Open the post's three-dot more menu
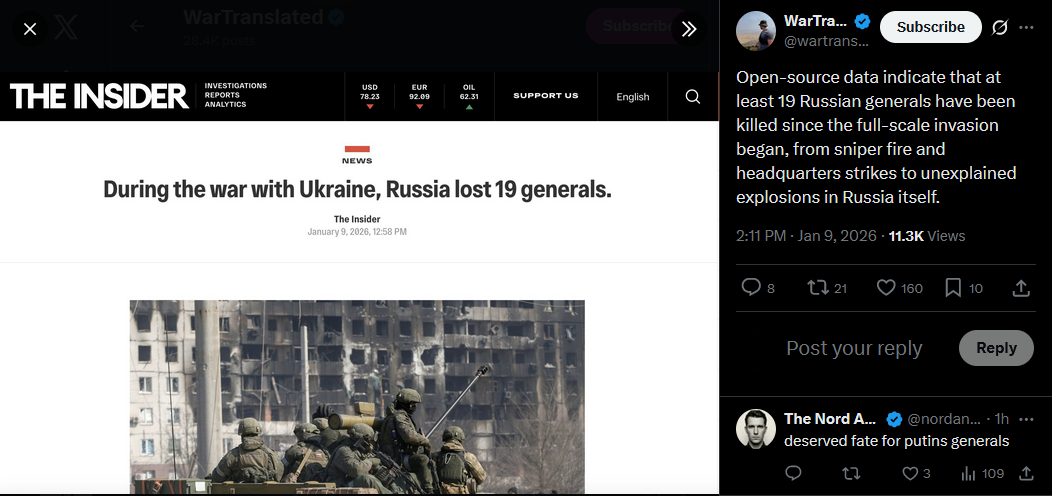This screenshot has width=1052, height=496. tap(1027, 28)
